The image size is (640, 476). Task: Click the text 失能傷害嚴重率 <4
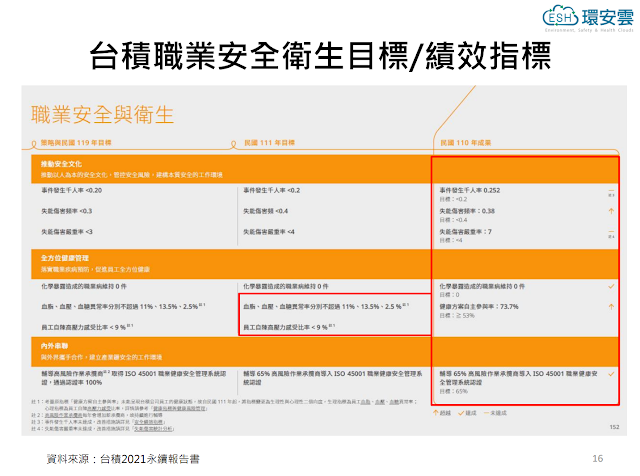[x=269, y=232]
